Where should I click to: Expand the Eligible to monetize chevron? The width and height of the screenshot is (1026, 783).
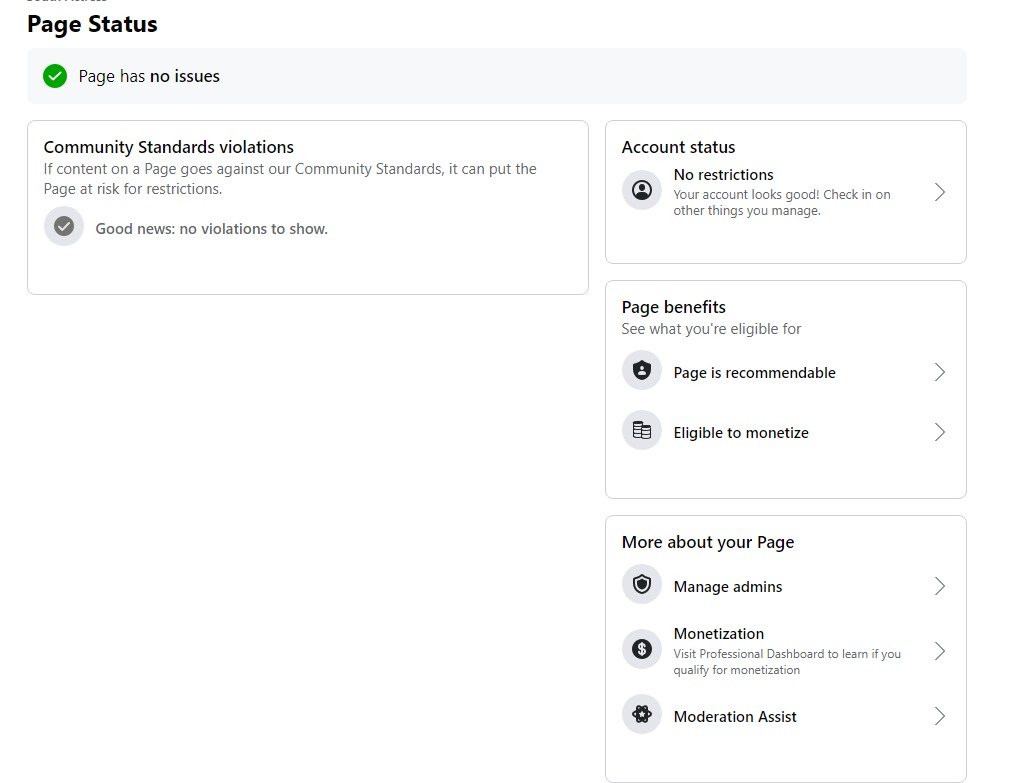click(939, 432)
